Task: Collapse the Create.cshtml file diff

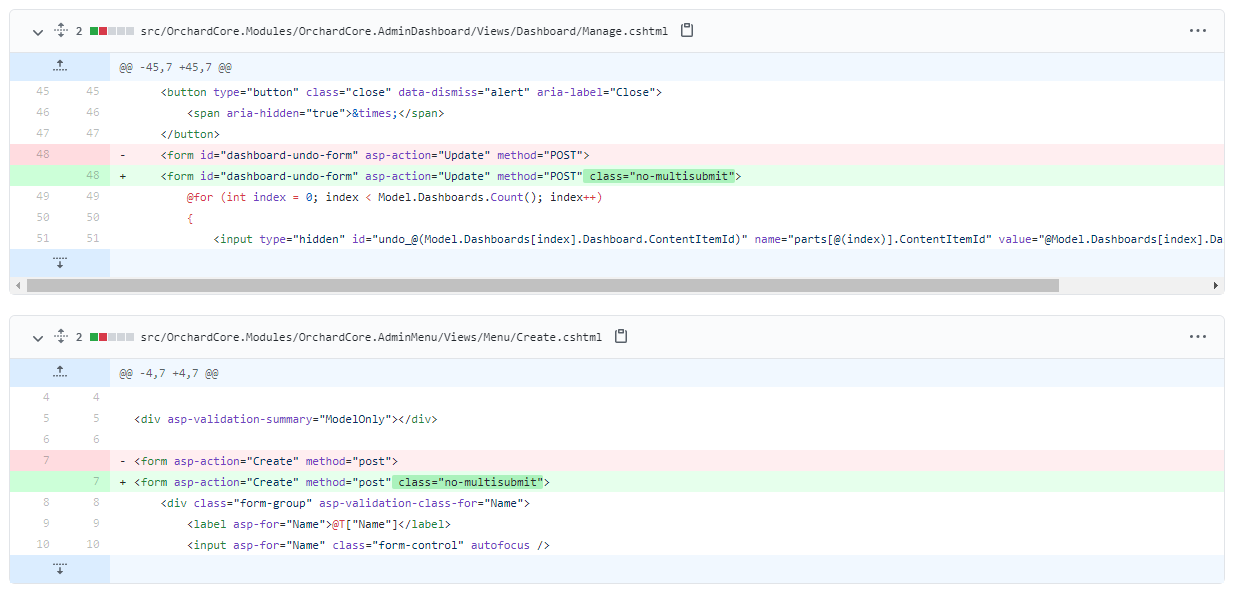Action: coord(38,337)
